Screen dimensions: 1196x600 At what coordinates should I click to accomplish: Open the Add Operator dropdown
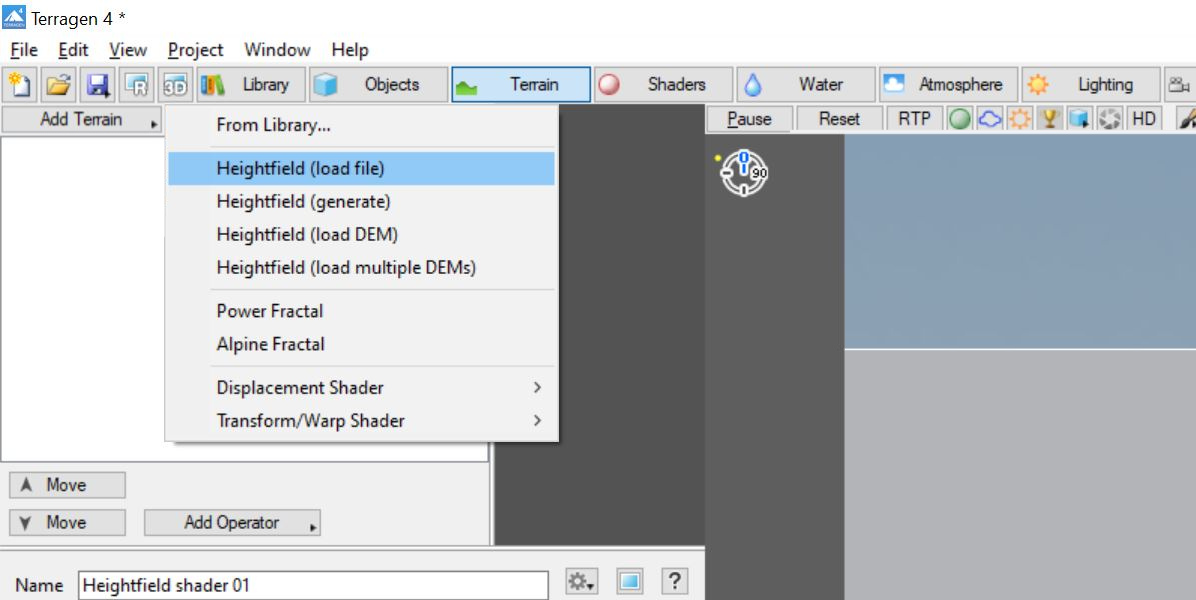pos(233,523)
